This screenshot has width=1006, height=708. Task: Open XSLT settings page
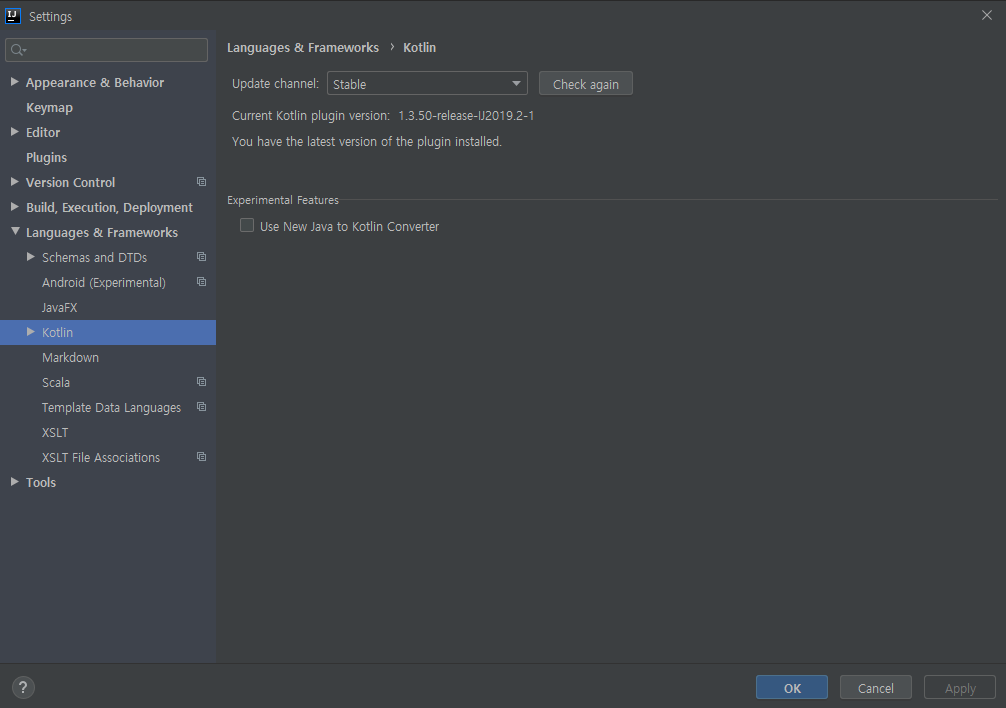55,433
